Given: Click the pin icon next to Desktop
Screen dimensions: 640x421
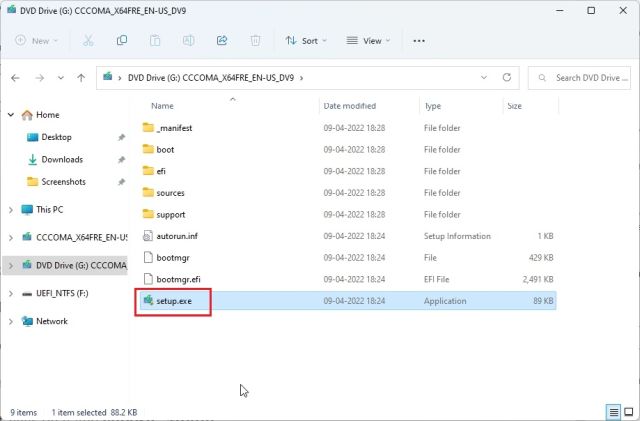Looking at the screenshot, I should click(121, 137).
